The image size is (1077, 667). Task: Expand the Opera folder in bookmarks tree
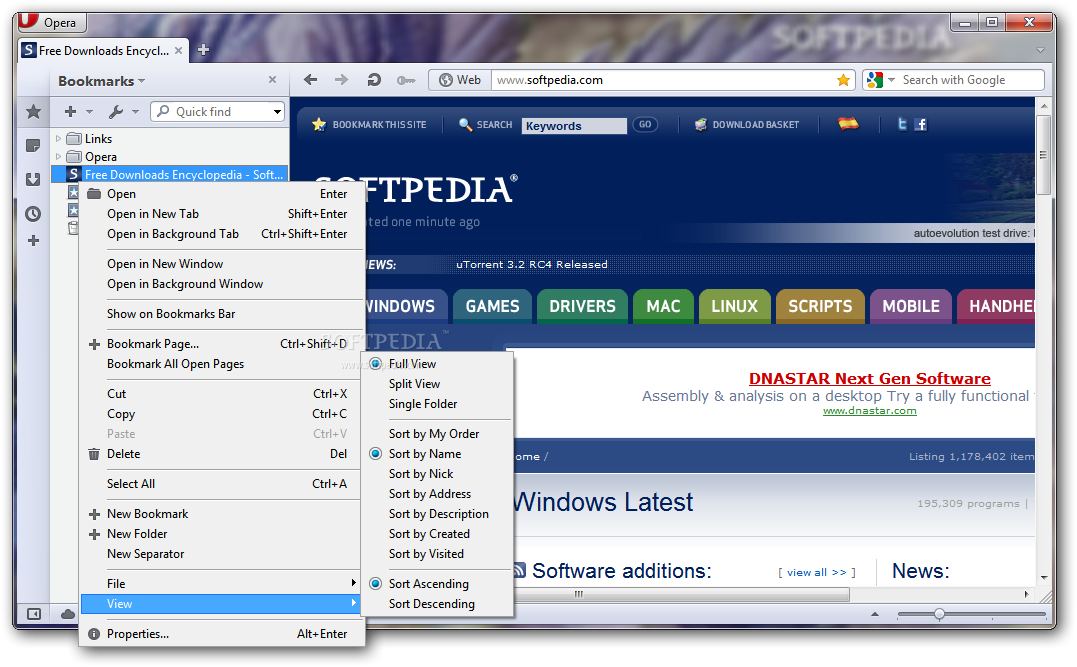(58, 157)
